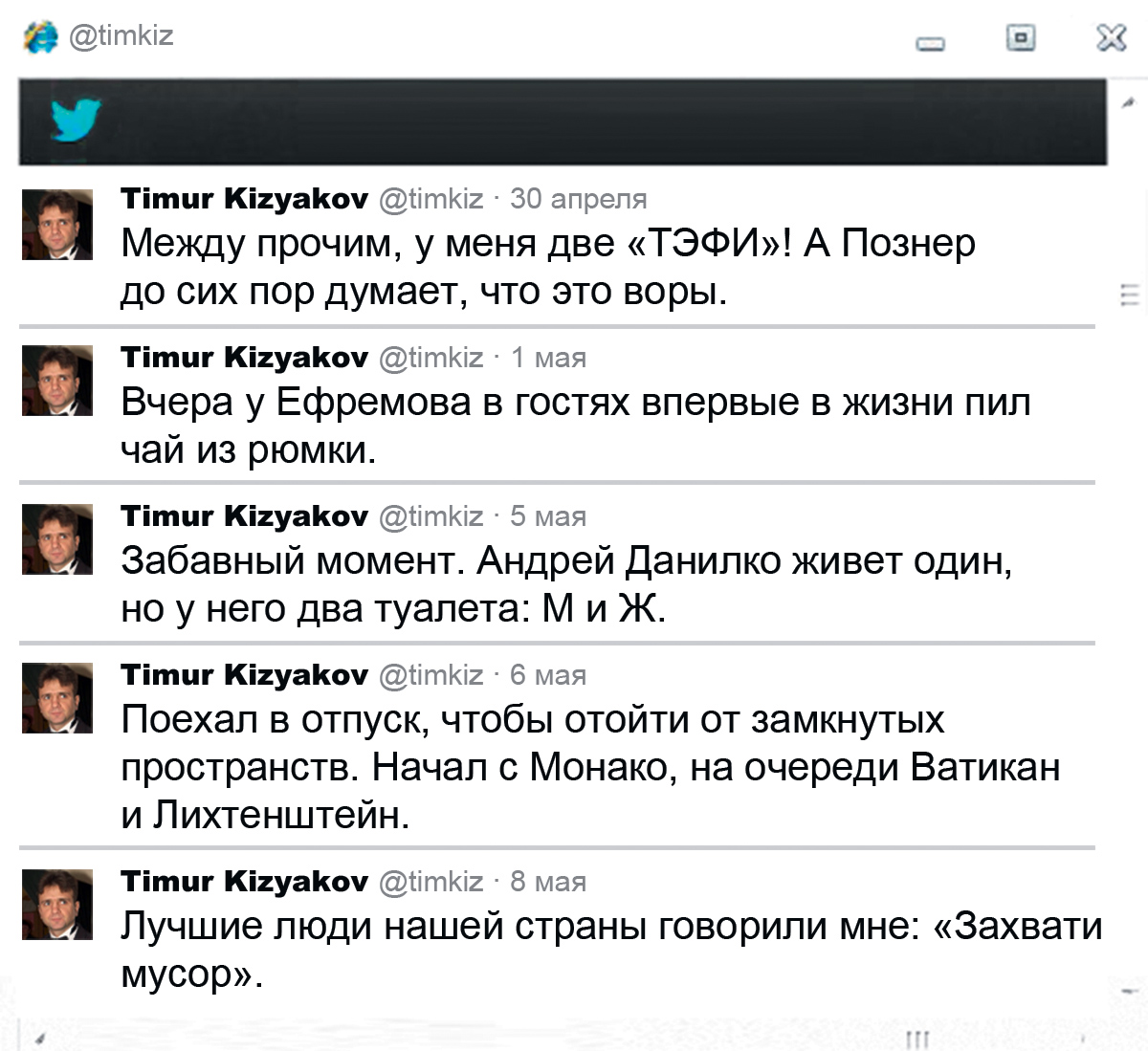Click the Twitter bird logo
1148x1051 pixels.
[75, 120]
